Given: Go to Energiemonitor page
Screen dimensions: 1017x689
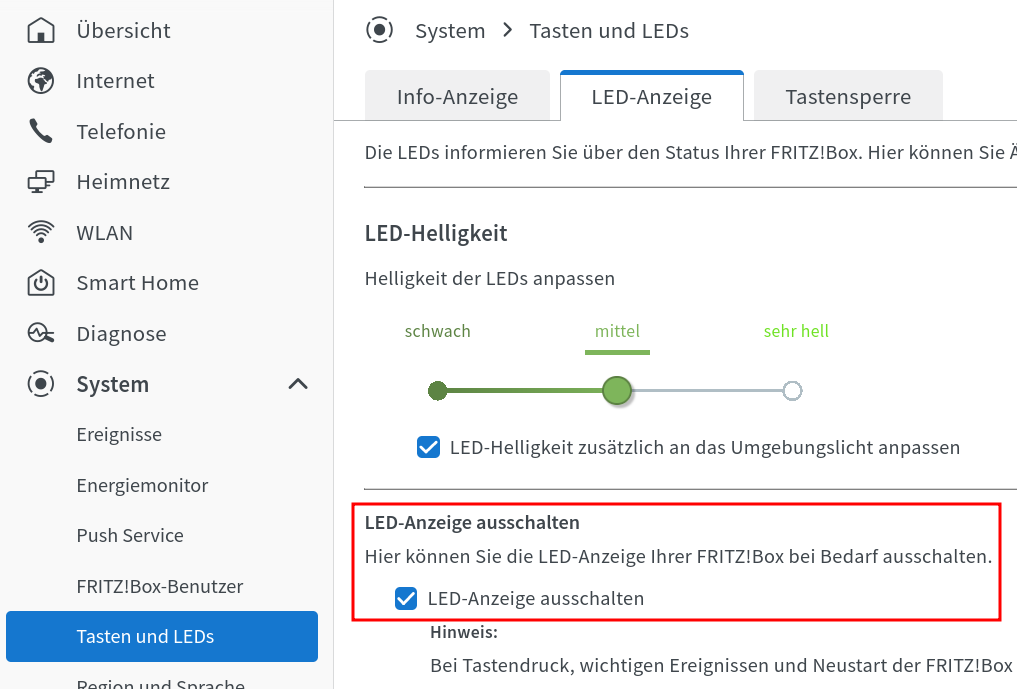Looking at the screenshot, I should click(x=142, y=486).
